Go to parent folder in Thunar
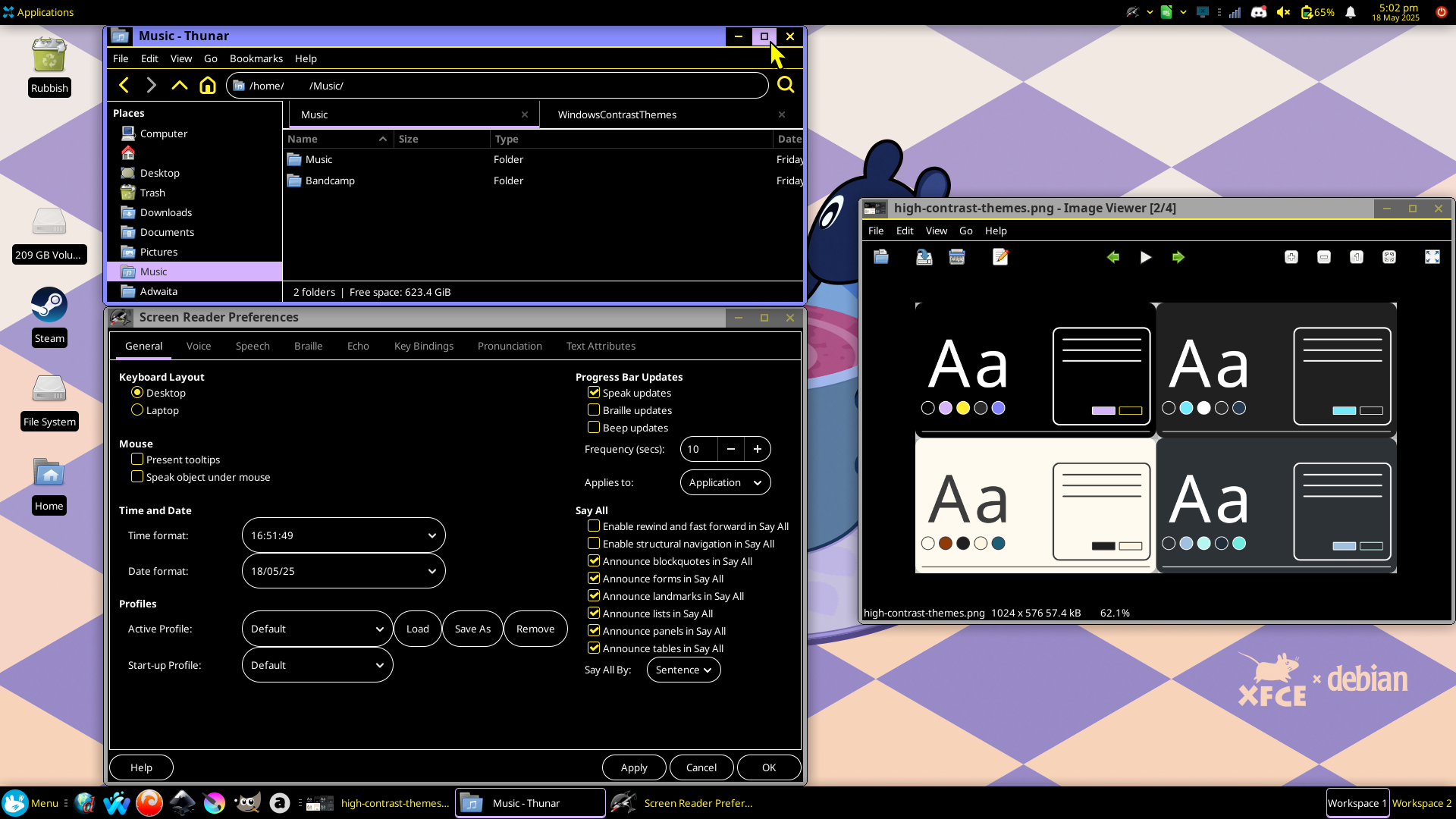The image size is (1456, 819). click(x=180, y=86)
